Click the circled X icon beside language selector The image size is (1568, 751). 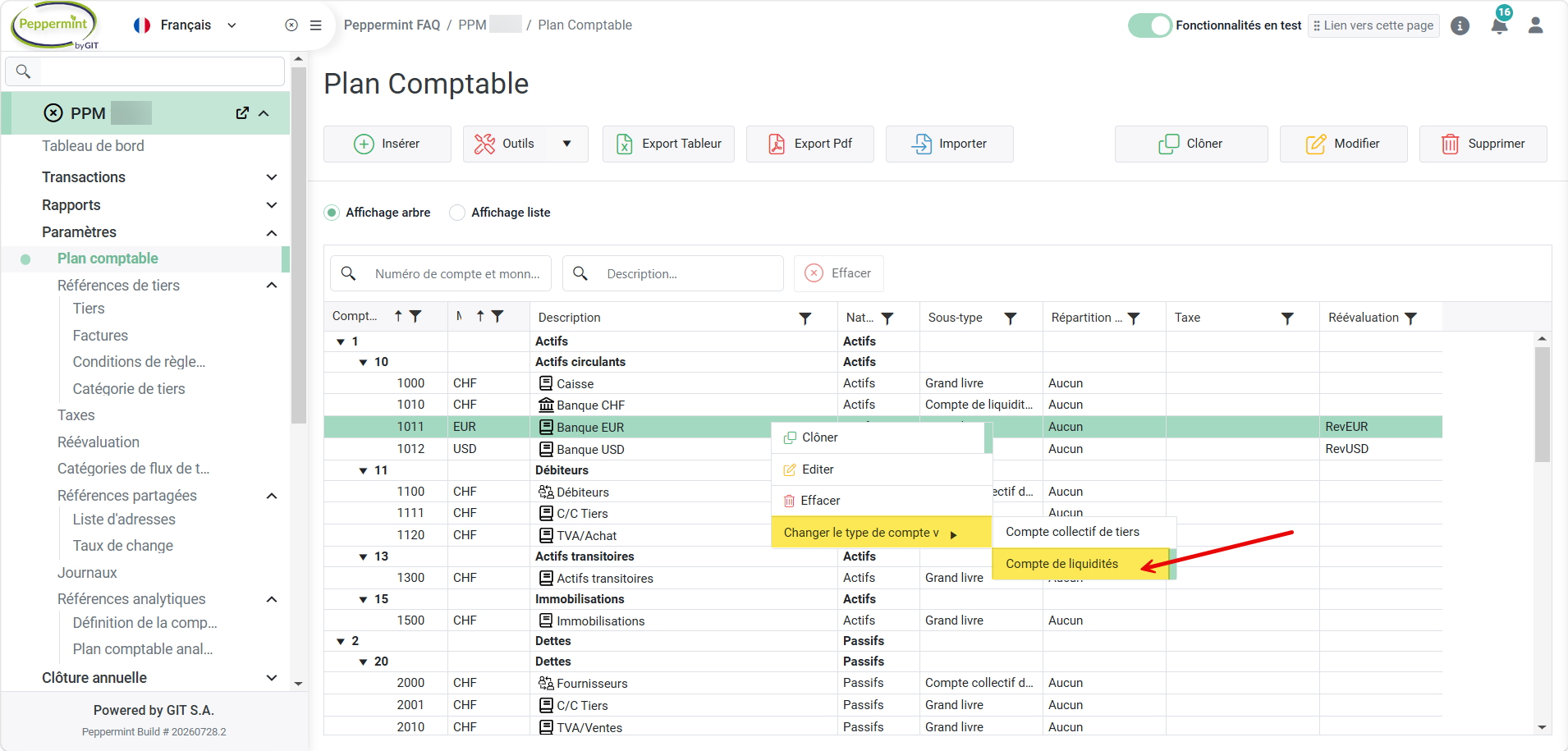pyautogui.click(x=291, y=25)
